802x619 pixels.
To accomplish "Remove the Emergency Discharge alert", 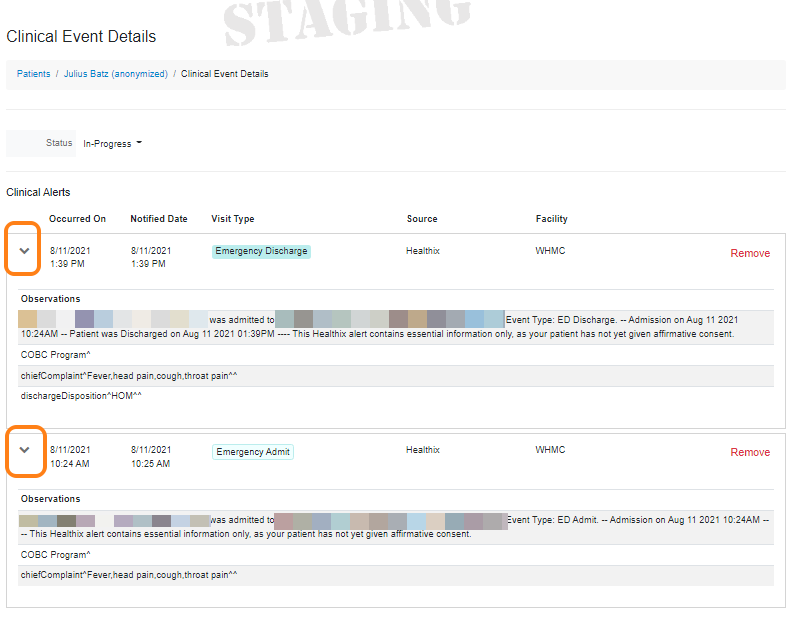I will [x=749, y=253].
